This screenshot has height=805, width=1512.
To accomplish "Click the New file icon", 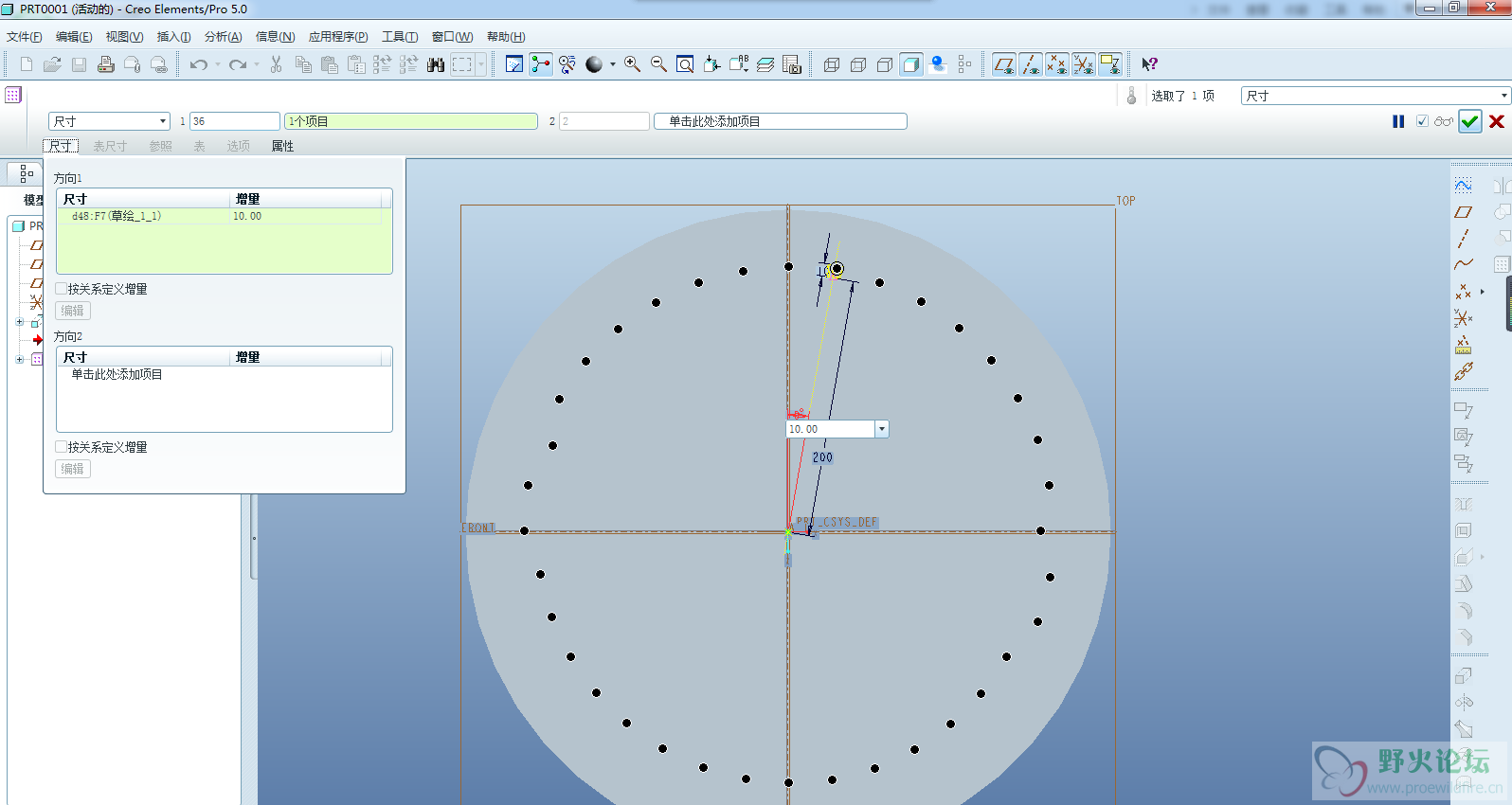I will click(27, 64).
